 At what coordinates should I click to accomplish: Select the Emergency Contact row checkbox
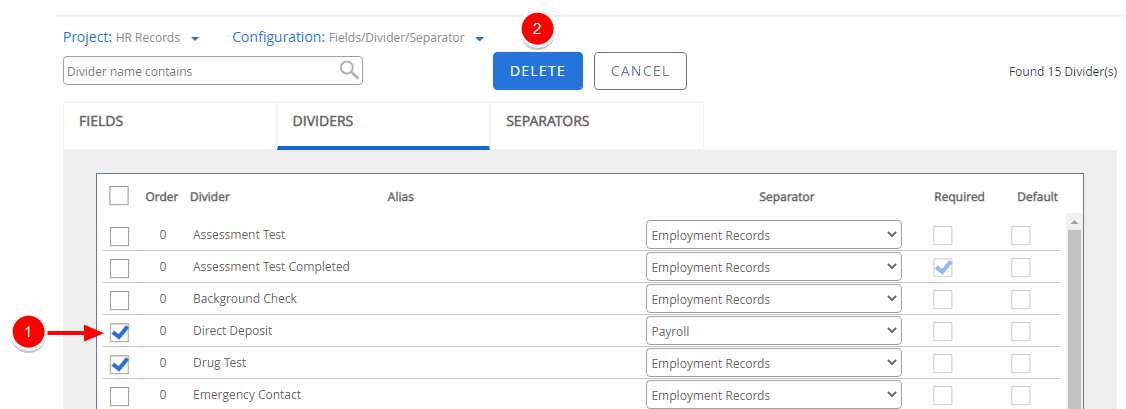[x=119, y=396]
